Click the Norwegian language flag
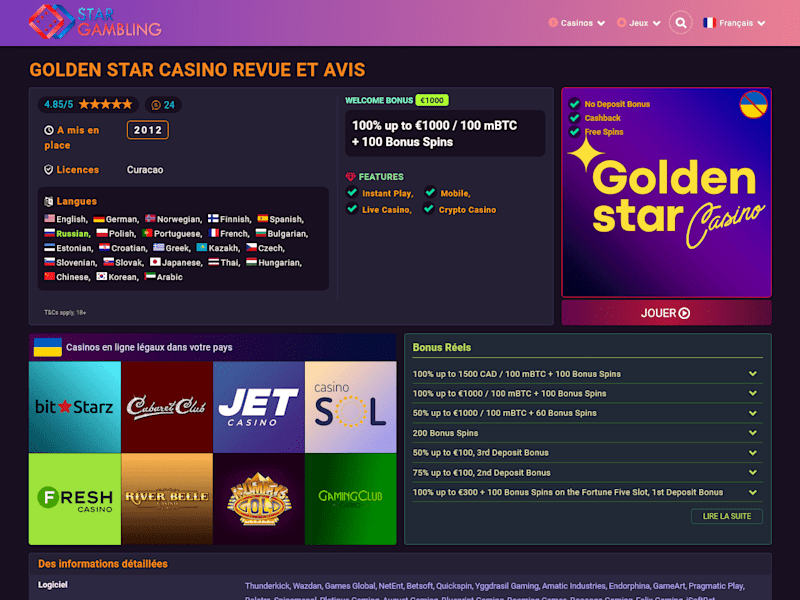800x600 pixels. click(150, 218)
